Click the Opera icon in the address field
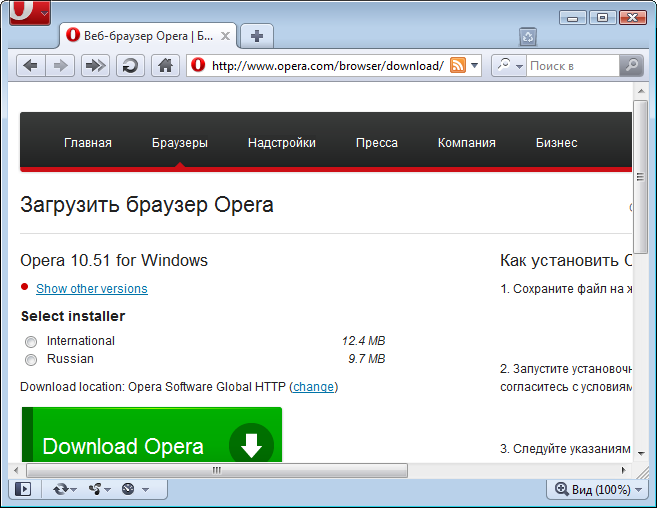The height and width of the screenshot is (508, 657). (198, 65)
